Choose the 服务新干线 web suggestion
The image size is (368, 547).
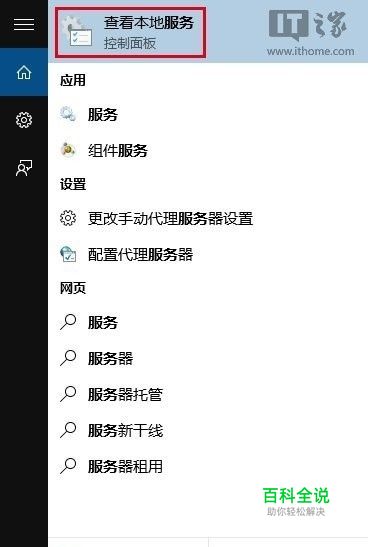(x=208, y=430)
